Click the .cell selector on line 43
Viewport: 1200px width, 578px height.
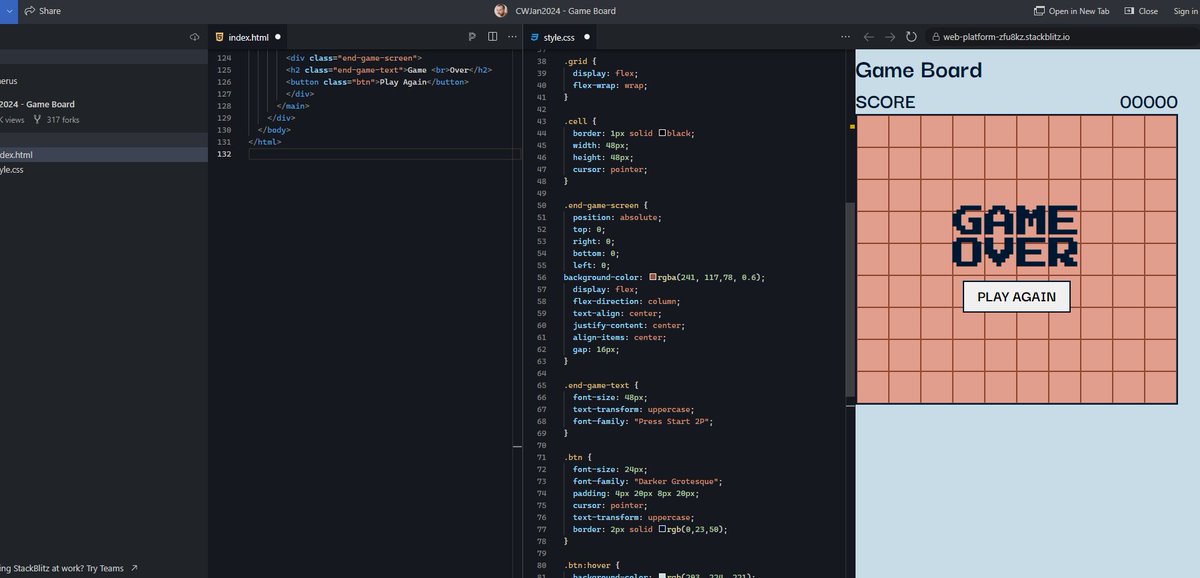click(576, 121)
